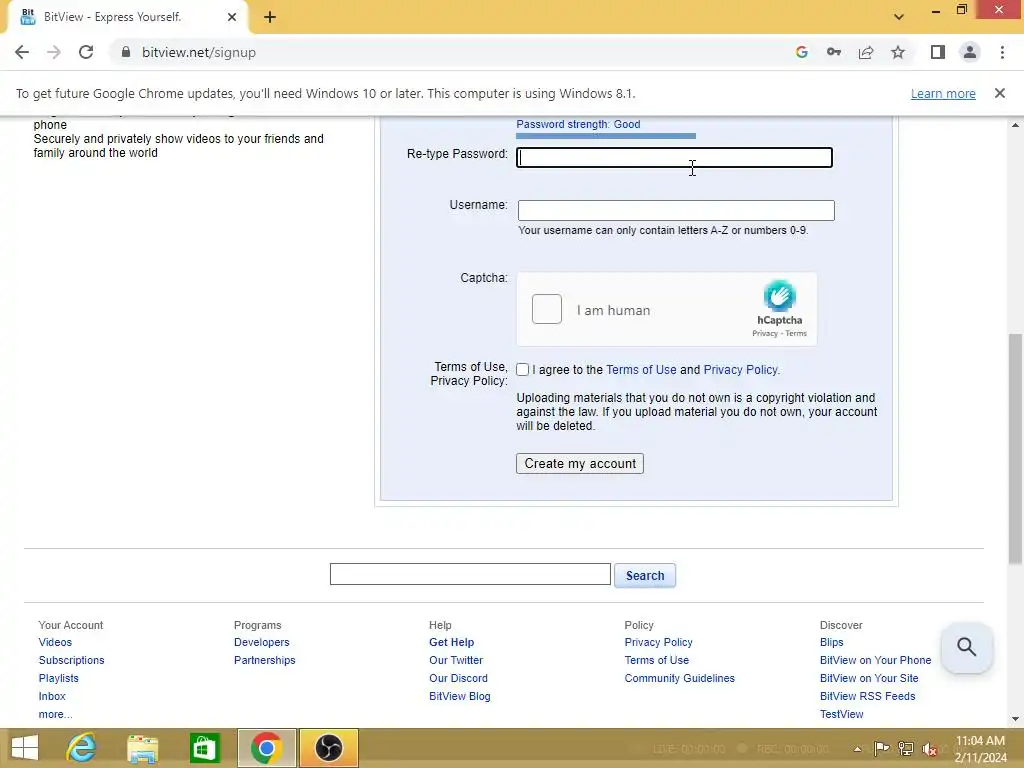The width and height of the screenshot is (1024, 768).
Task: Open hCaptcha Privacy link
Action: (x=765, y=334)
